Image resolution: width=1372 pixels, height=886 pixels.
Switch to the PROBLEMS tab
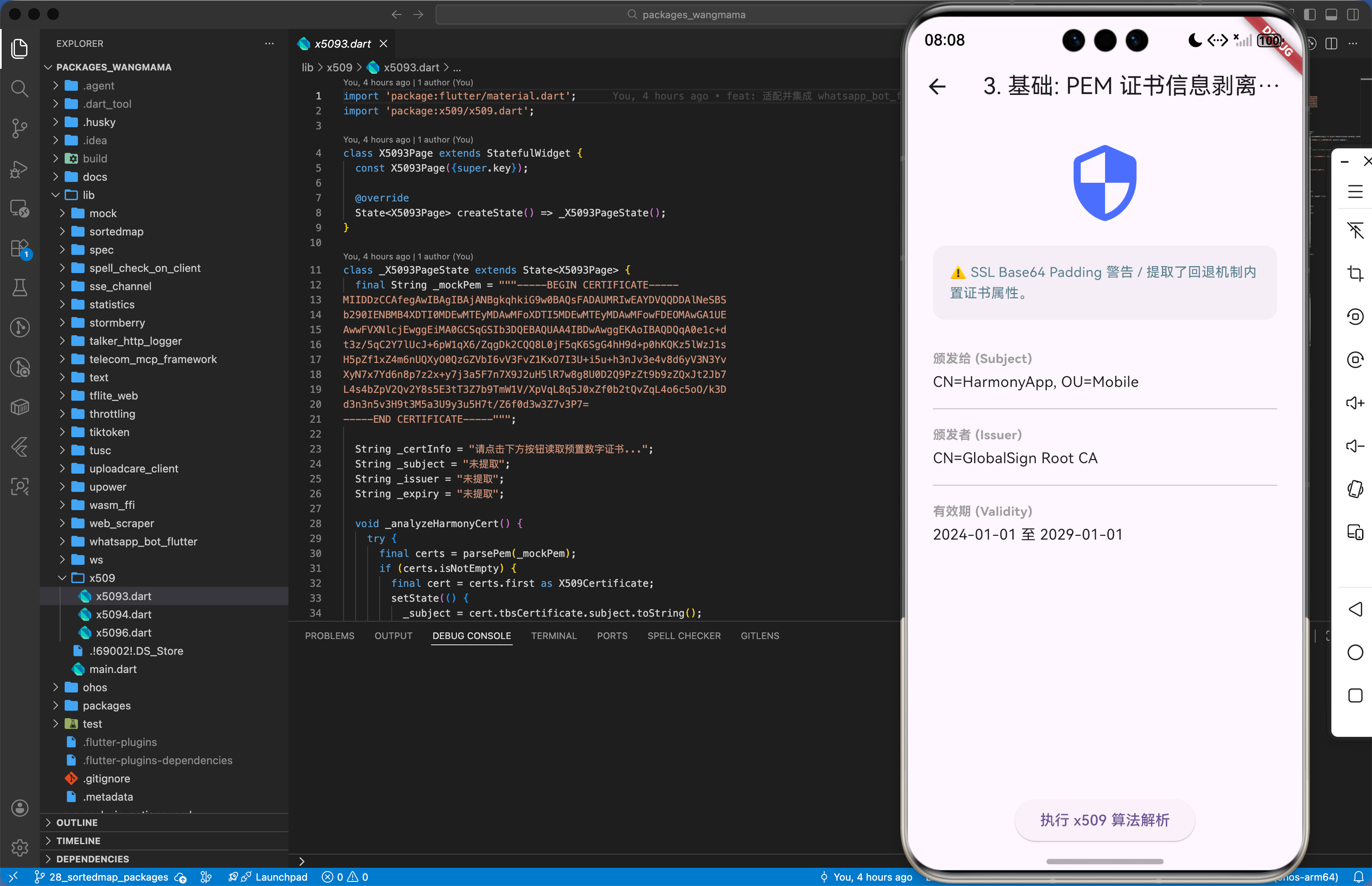329,636
